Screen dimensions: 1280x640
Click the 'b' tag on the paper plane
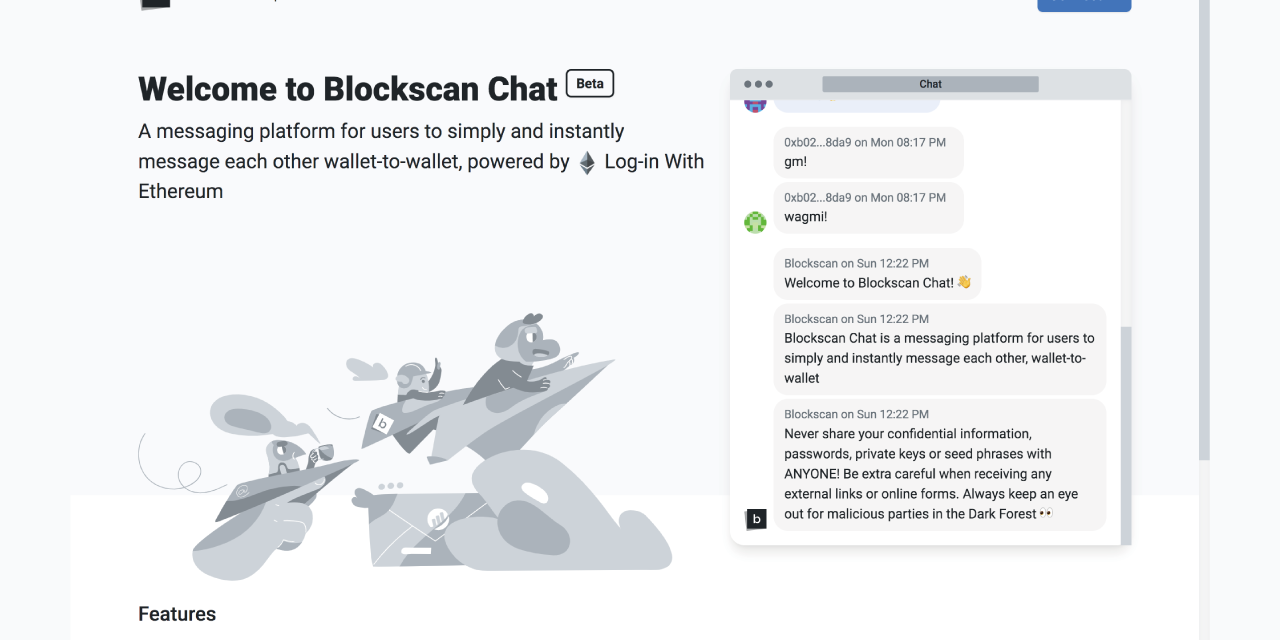click(x=382, y=423)
